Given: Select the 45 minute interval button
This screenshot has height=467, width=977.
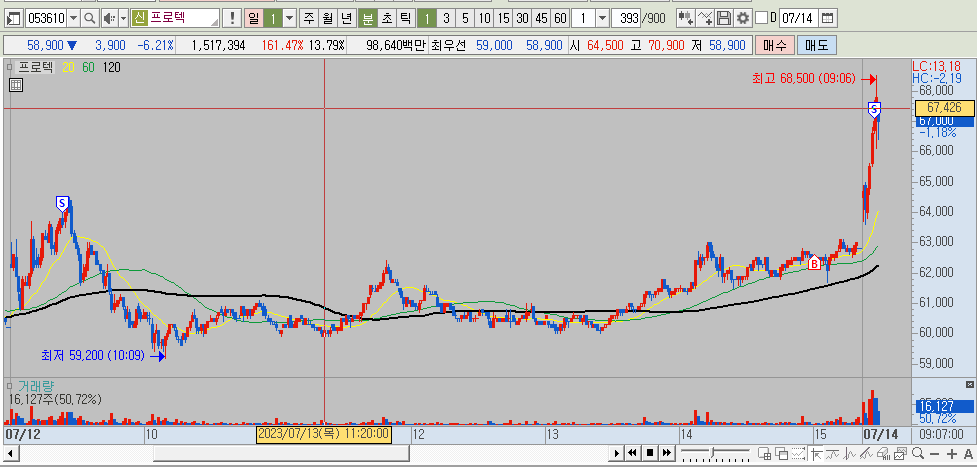Looking at the screenshot, I should [x=541, y=18].
